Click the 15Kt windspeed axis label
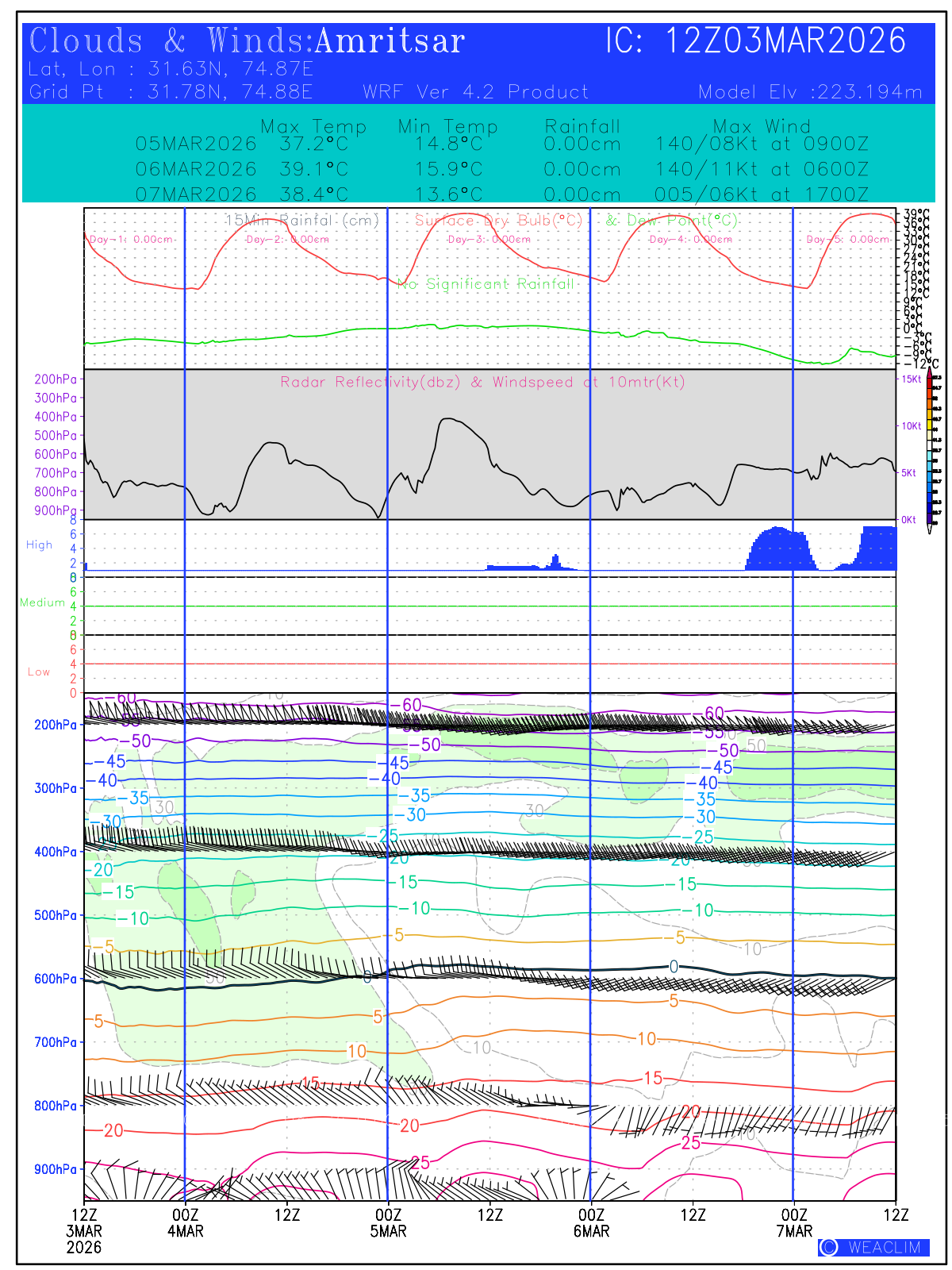 click(x=911, y=379)
